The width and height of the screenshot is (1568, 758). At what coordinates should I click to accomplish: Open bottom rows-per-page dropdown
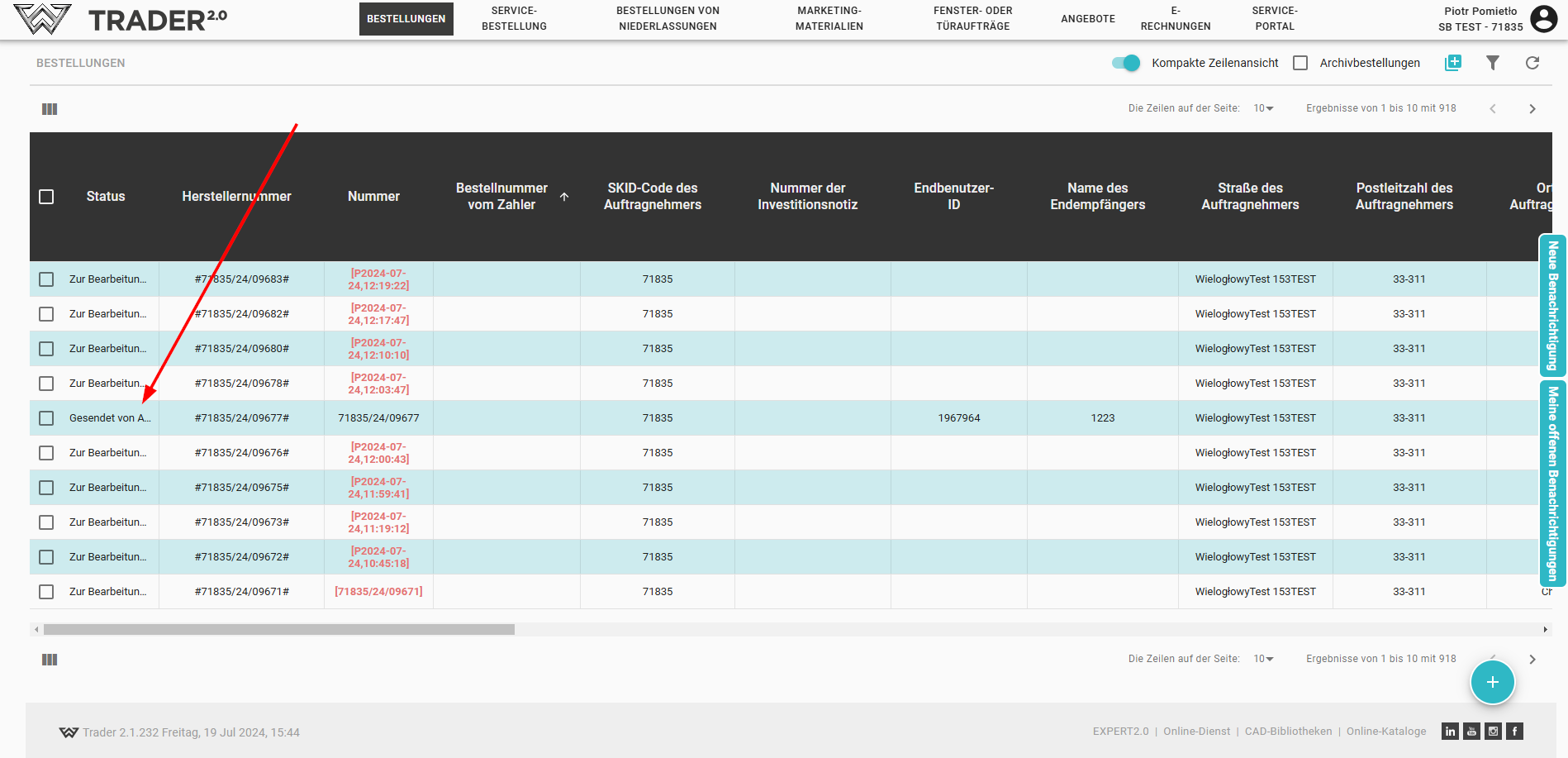(x=1263, y=659)
